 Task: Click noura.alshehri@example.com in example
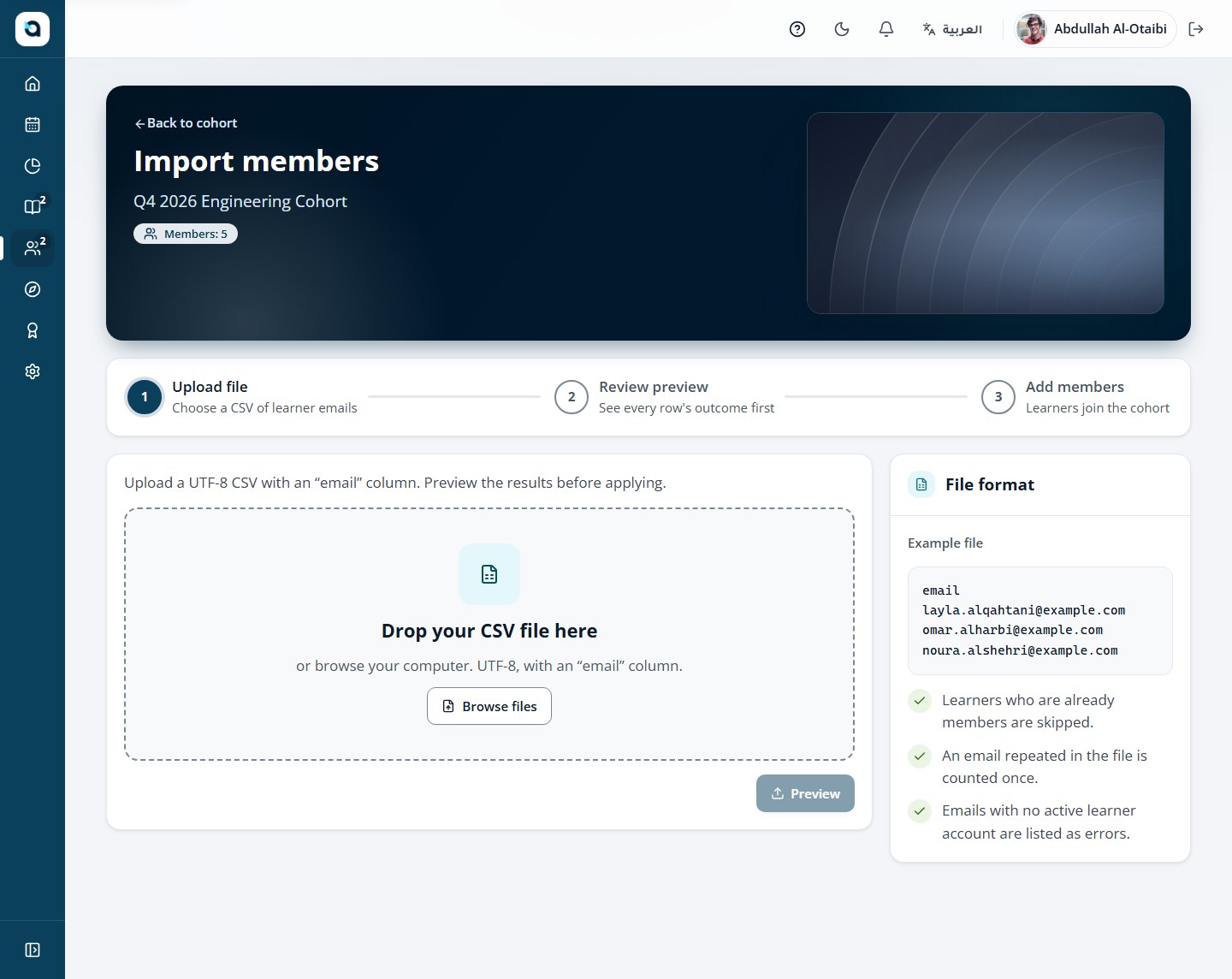1020,650
